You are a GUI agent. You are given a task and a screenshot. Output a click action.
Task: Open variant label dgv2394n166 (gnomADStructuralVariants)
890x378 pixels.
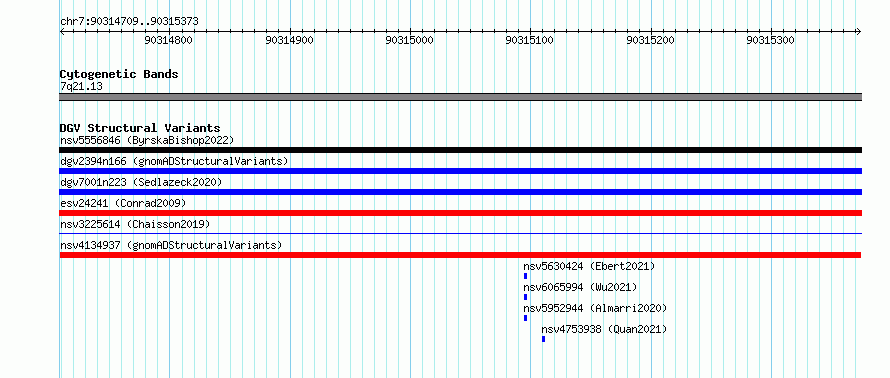pos(174,161)
